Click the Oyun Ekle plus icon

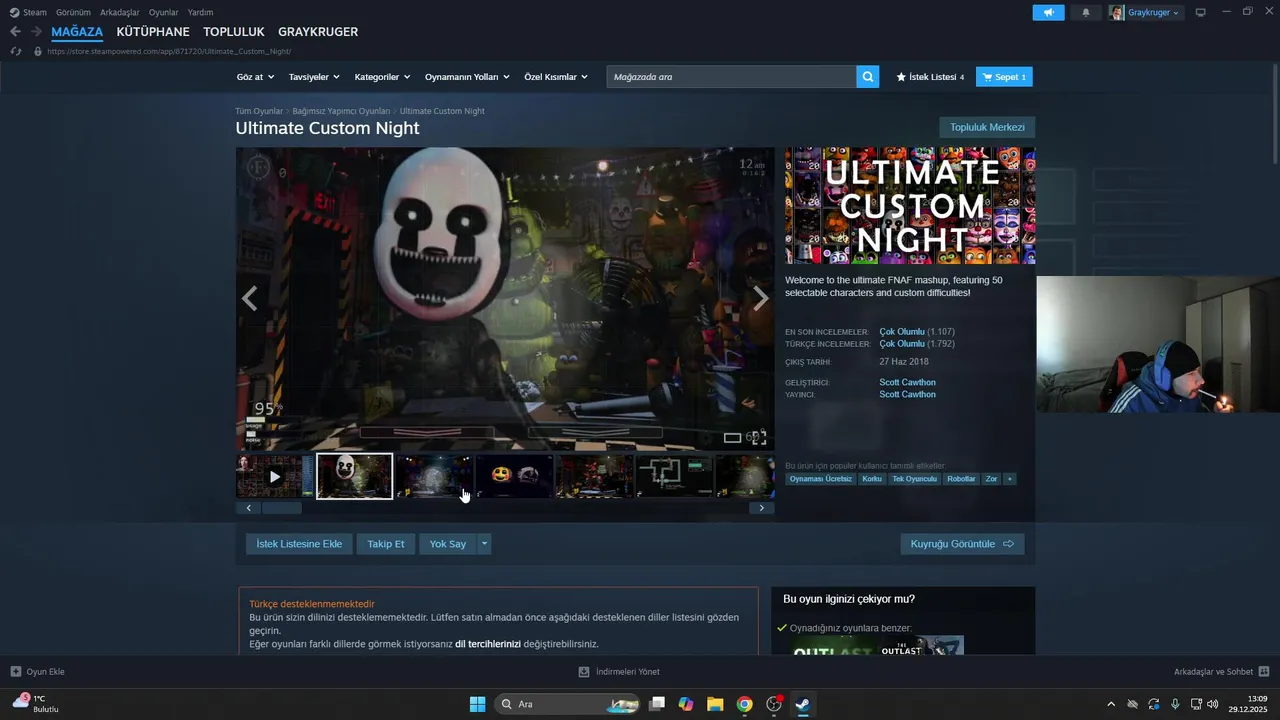16,672
